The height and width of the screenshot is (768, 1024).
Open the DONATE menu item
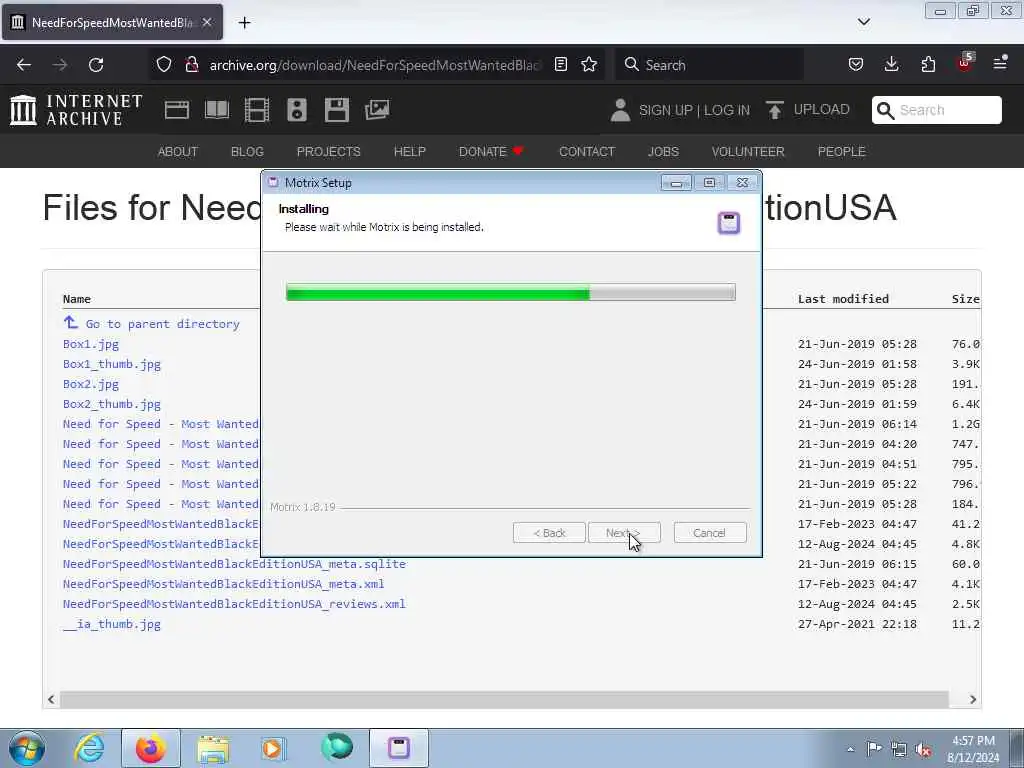click(491, 152)
